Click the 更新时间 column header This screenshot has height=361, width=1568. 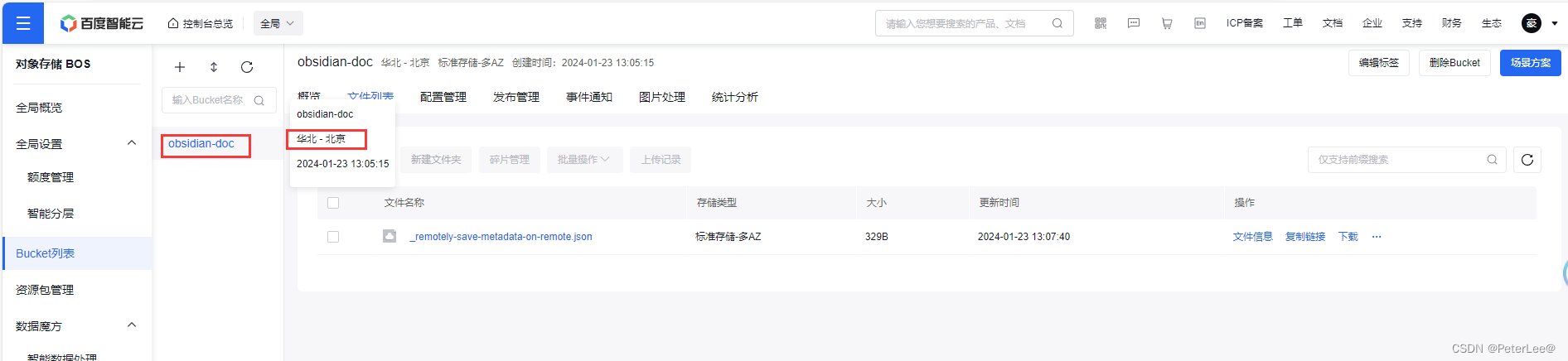(x=999, y=203)
